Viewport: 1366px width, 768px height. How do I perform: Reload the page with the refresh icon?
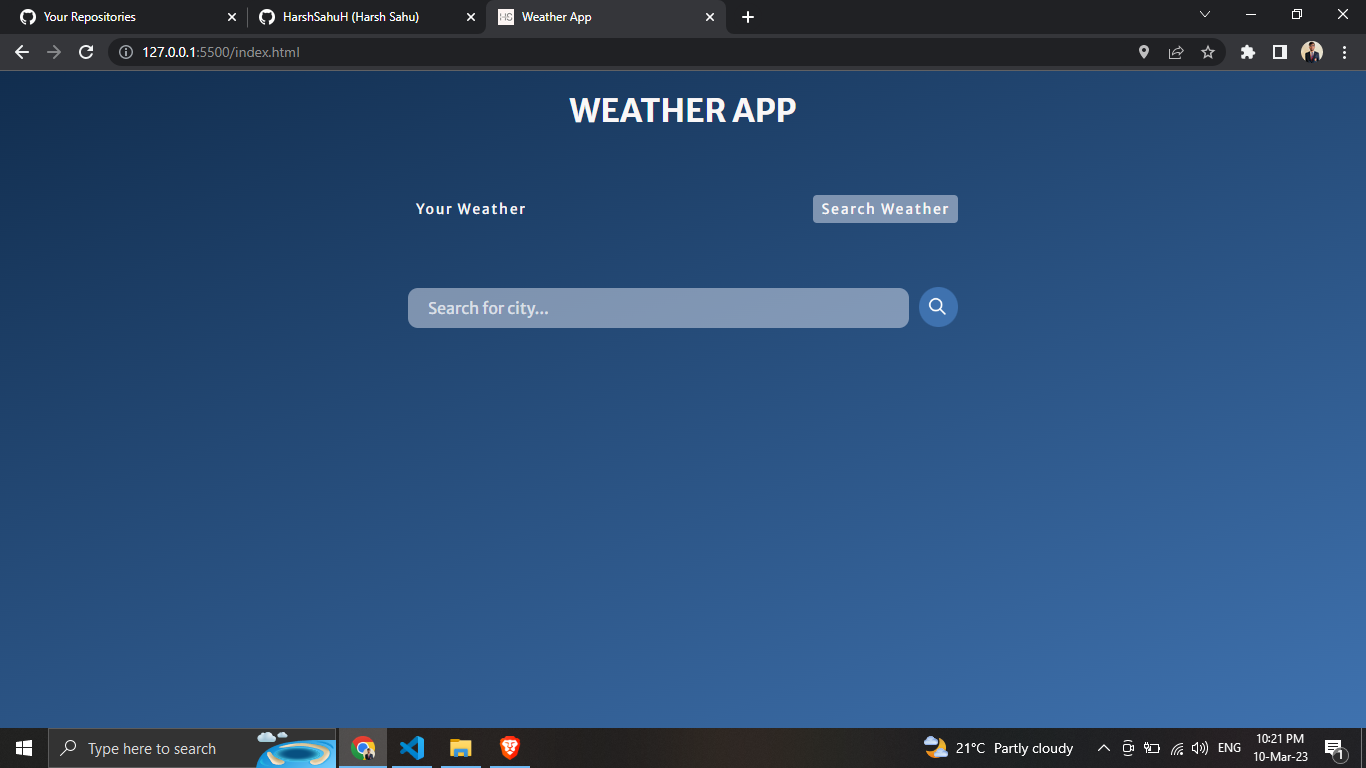(x=86, y=52)
